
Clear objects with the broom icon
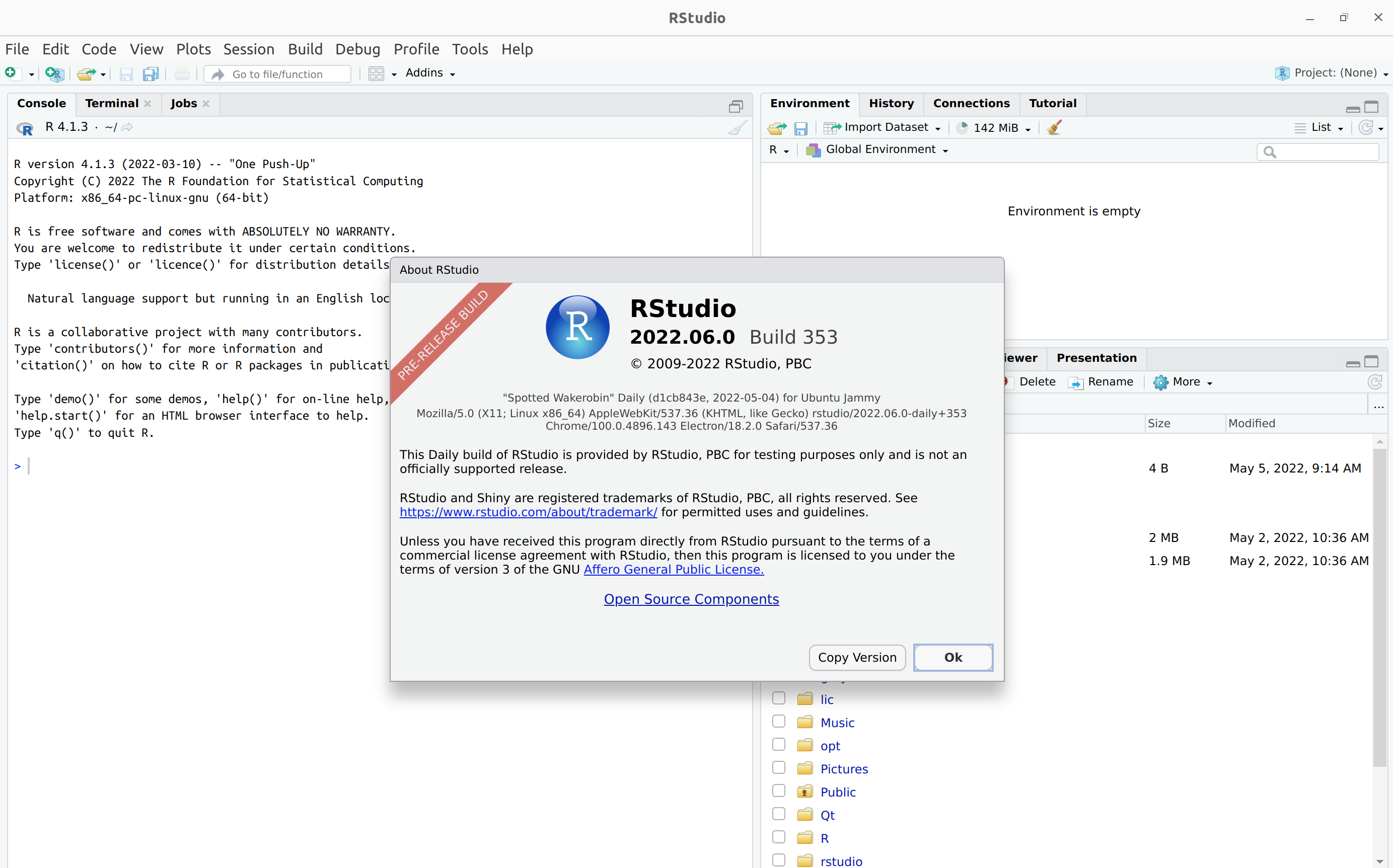pos(1054,127)
